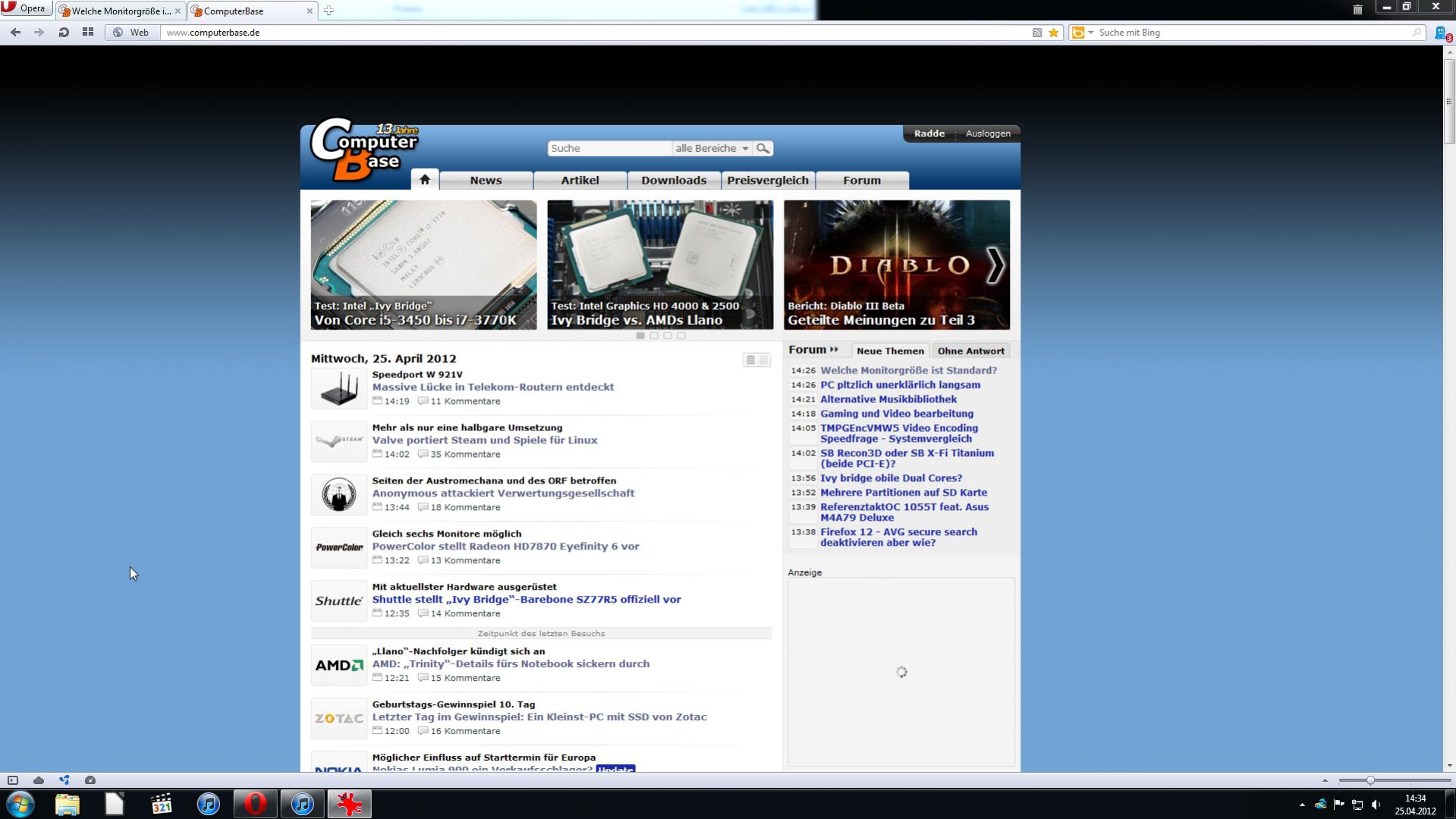Click the Forum heading link in sidebar

tap(813, 350)
